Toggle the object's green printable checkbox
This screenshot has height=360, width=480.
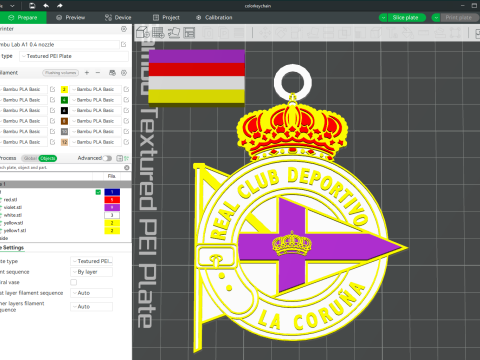[x=98, y=192]
